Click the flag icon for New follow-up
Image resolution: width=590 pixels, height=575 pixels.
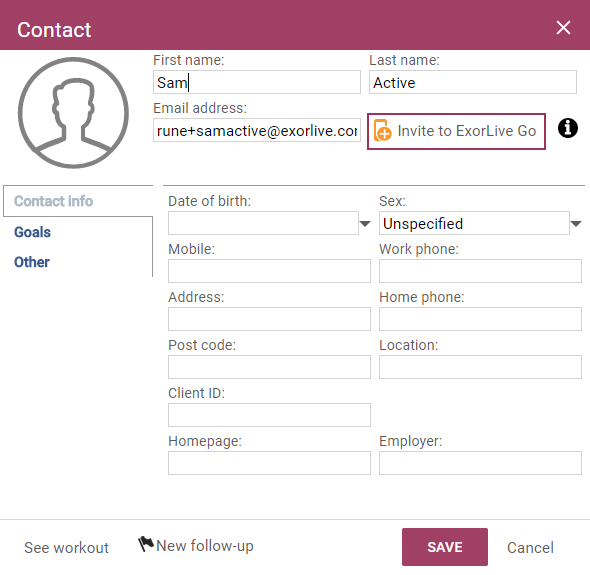point(146,544)
